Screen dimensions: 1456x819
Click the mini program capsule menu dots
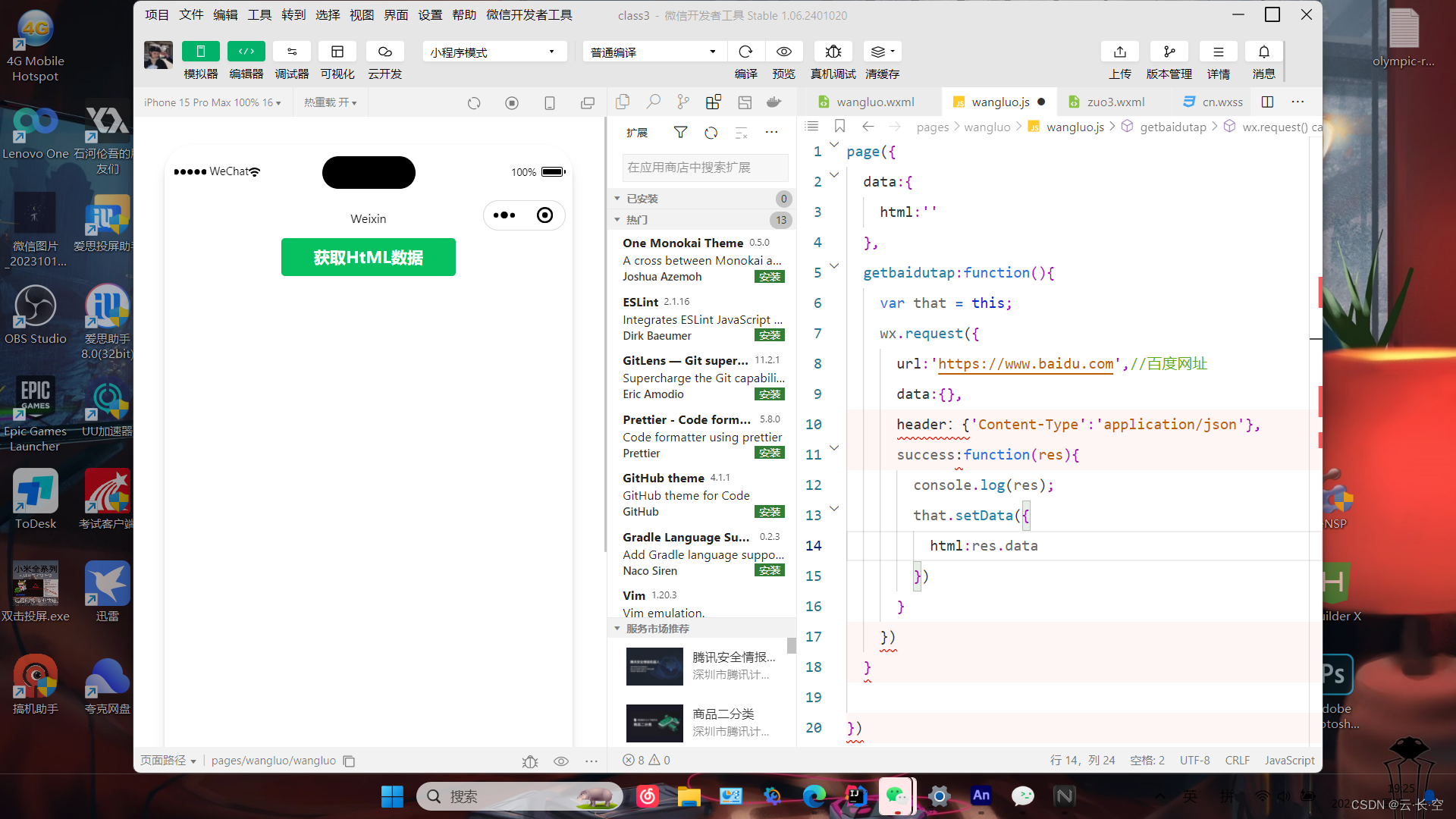tap(504, 215)
